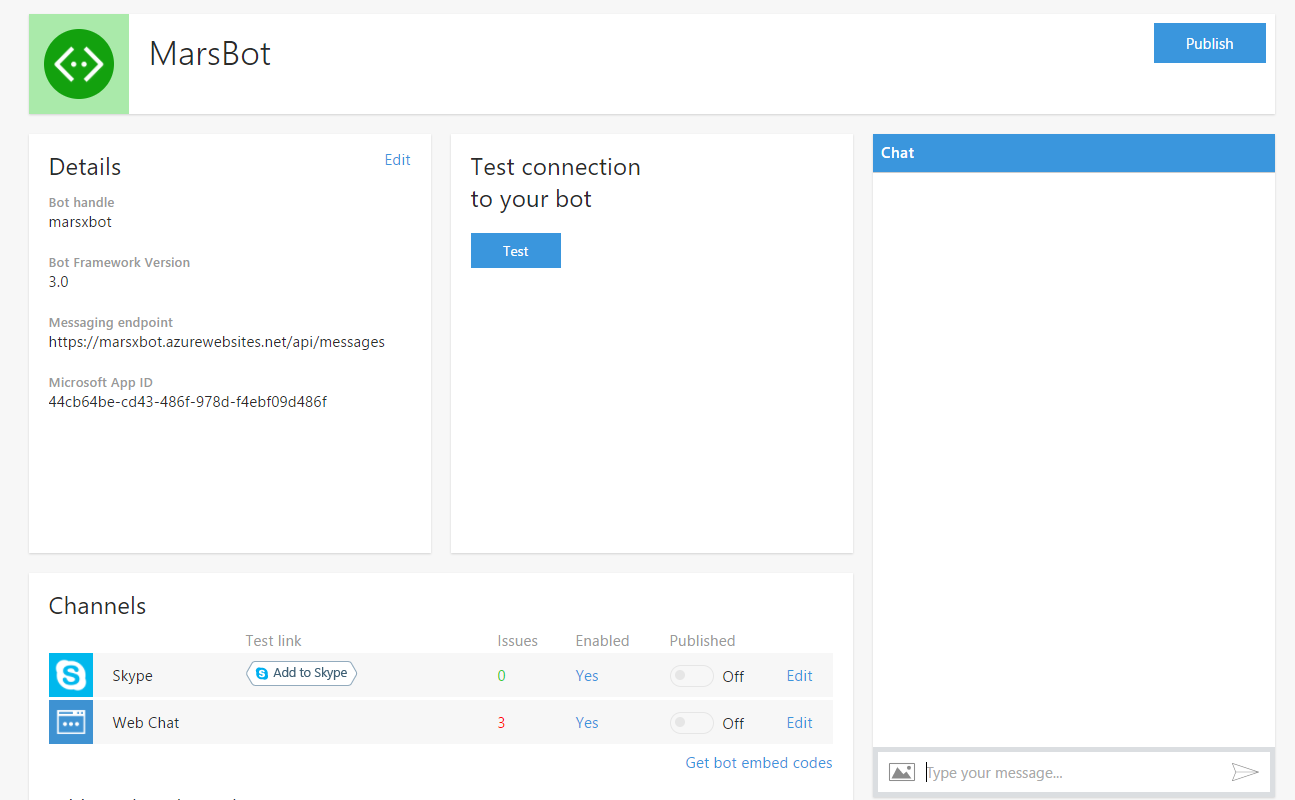Click the Skype channel name
The height and width of the screenshot is (800, 1295).
pyautogui.click(x=133, y=676)
